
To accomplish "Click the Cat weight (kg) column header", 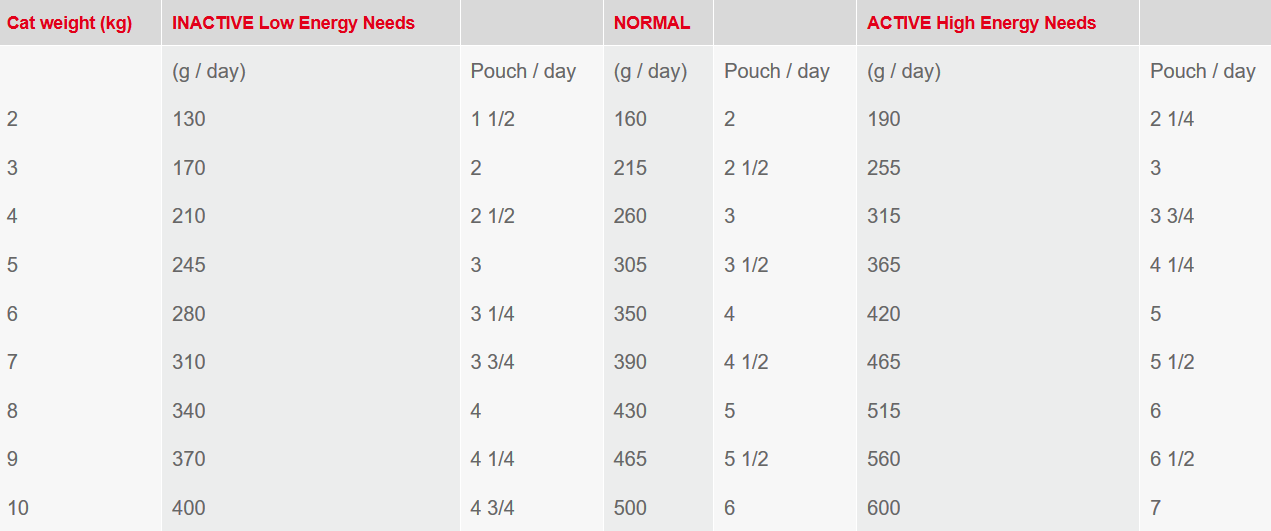I will click(69, 23).
